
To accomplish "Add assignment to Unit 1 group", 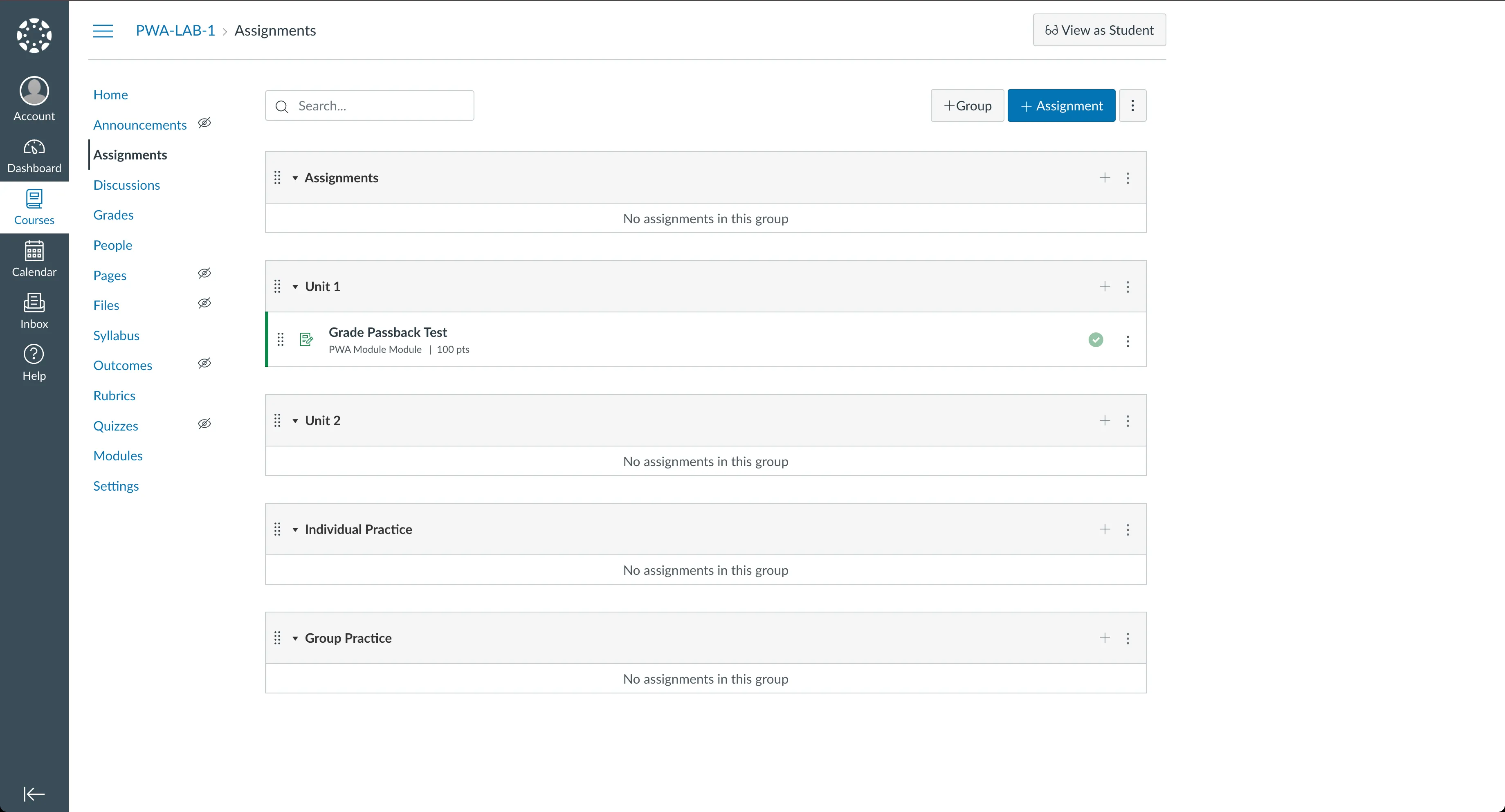I will (1104, 286).
